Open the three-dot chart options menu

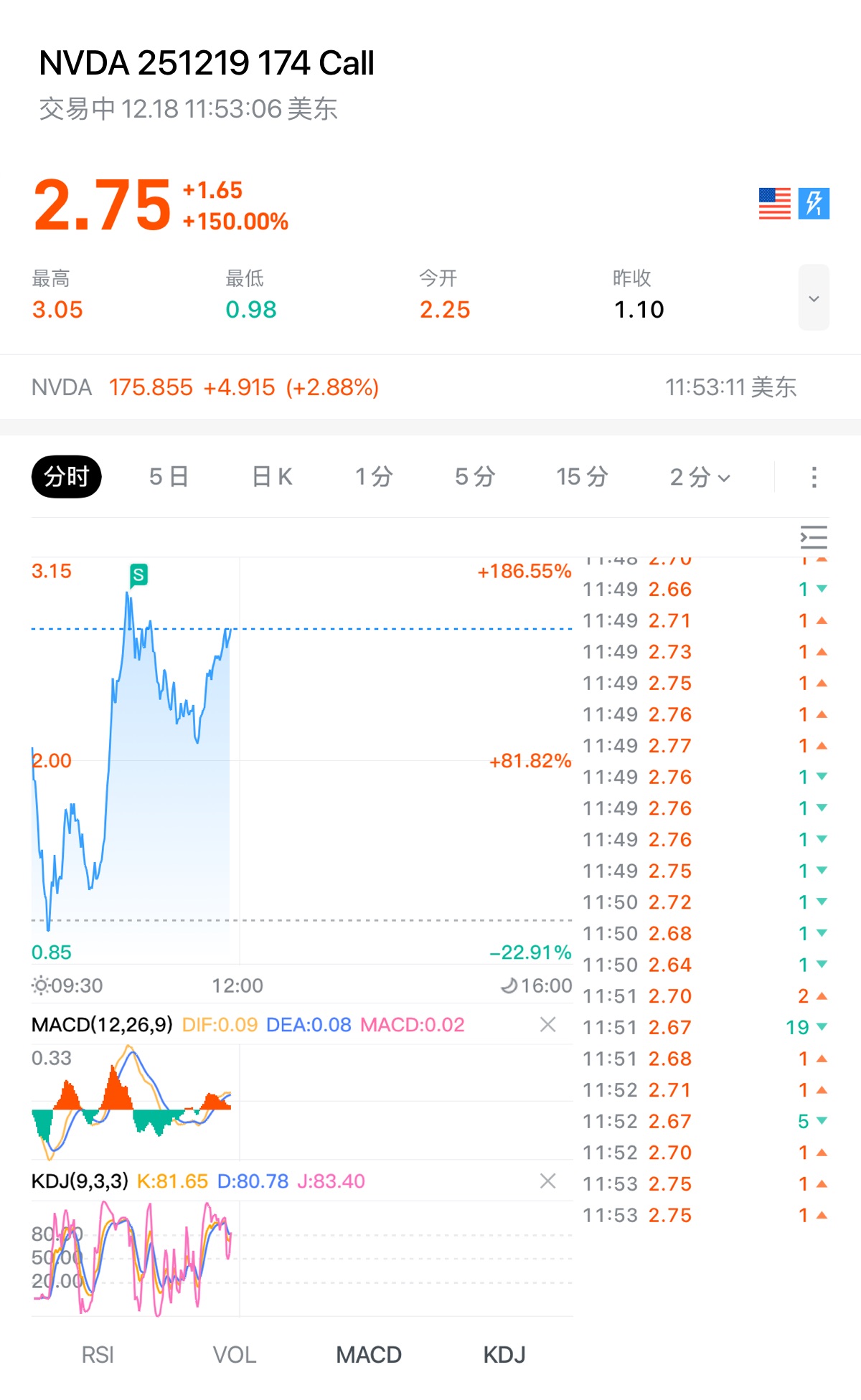click(x=814, y=478)
